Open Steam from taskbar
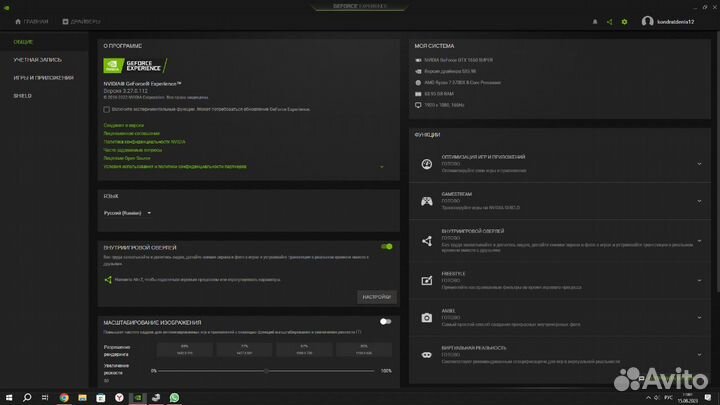Screen dimensions: 720x405 (156, 397)
